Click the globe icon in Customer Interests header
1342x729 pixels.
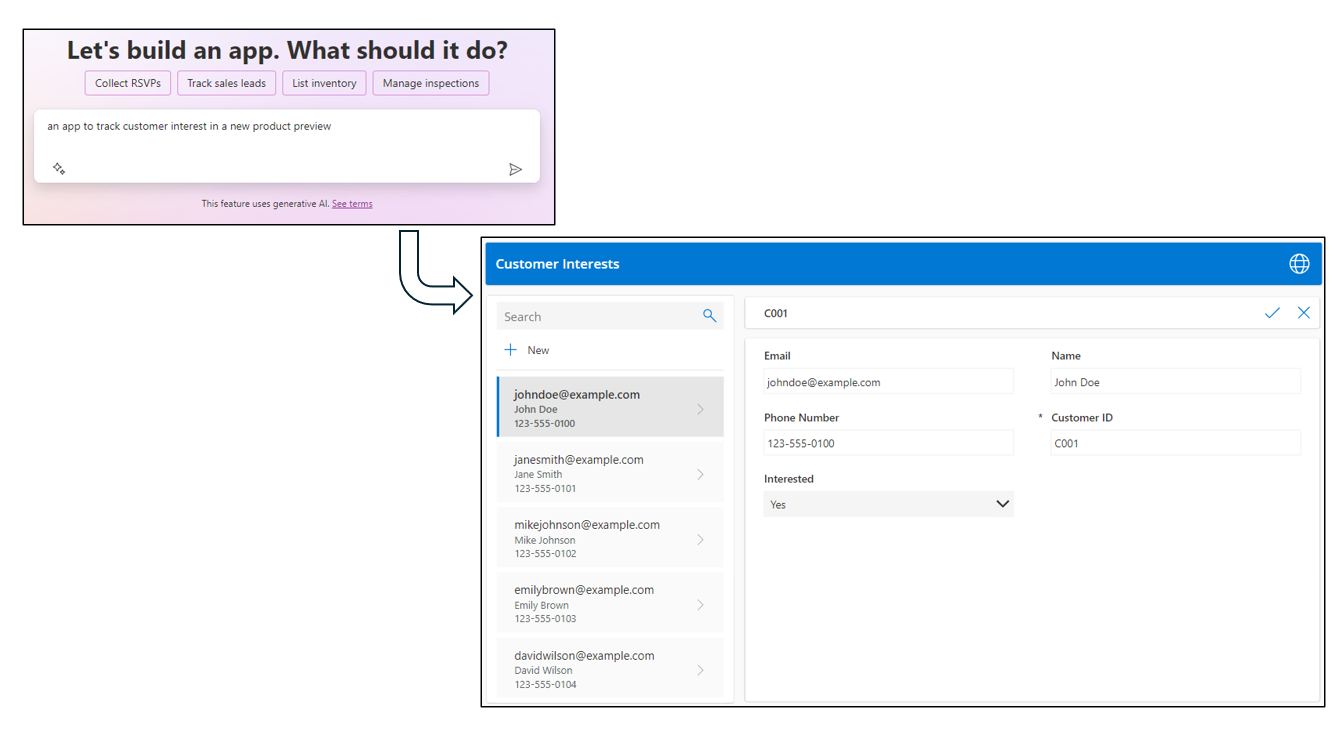[1299, 264]
